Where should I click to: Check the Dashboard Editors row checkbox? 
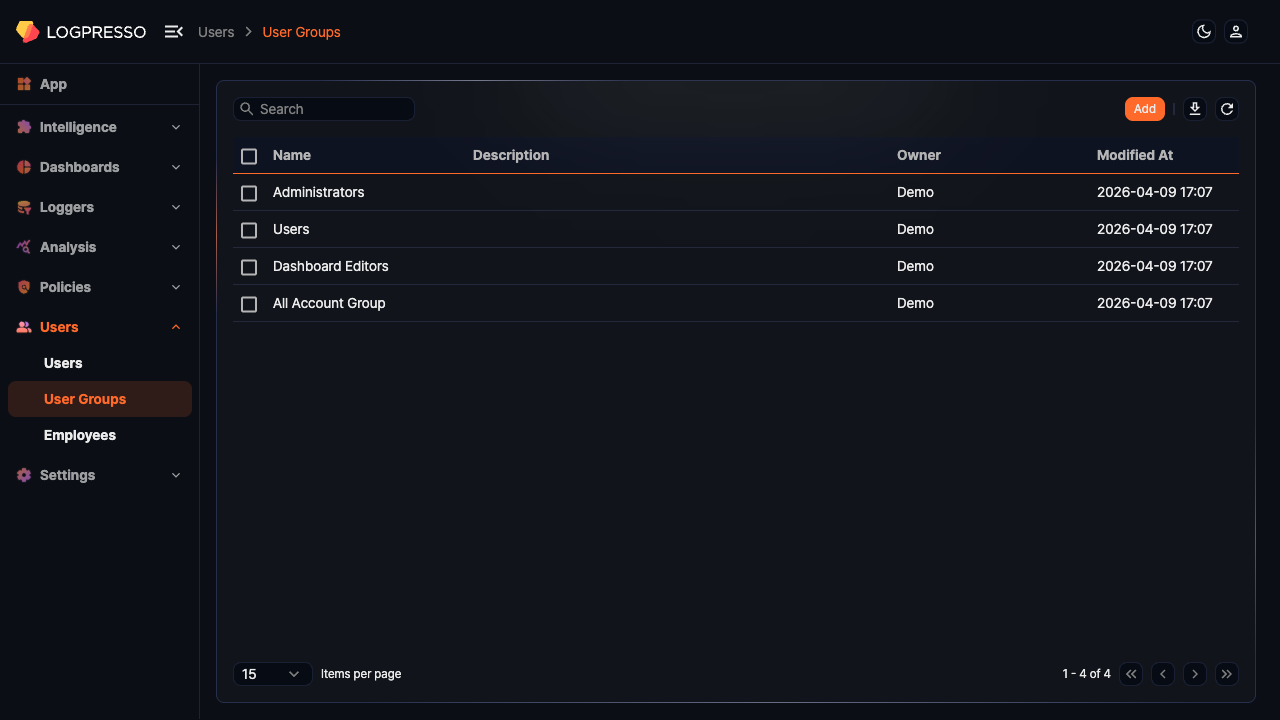tap(248, 267)
